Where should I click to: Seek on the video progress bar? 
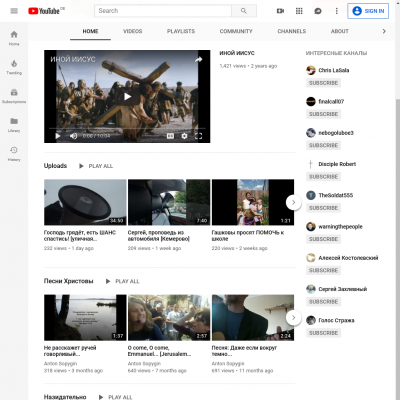pos(127,128)
